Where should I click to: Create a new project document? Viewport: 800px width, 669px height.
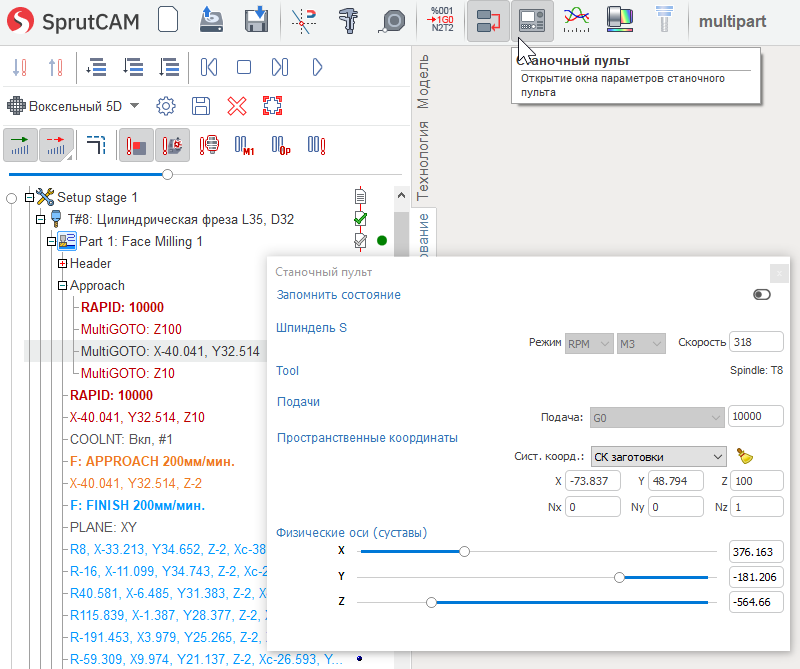click(x=168, y=21)
